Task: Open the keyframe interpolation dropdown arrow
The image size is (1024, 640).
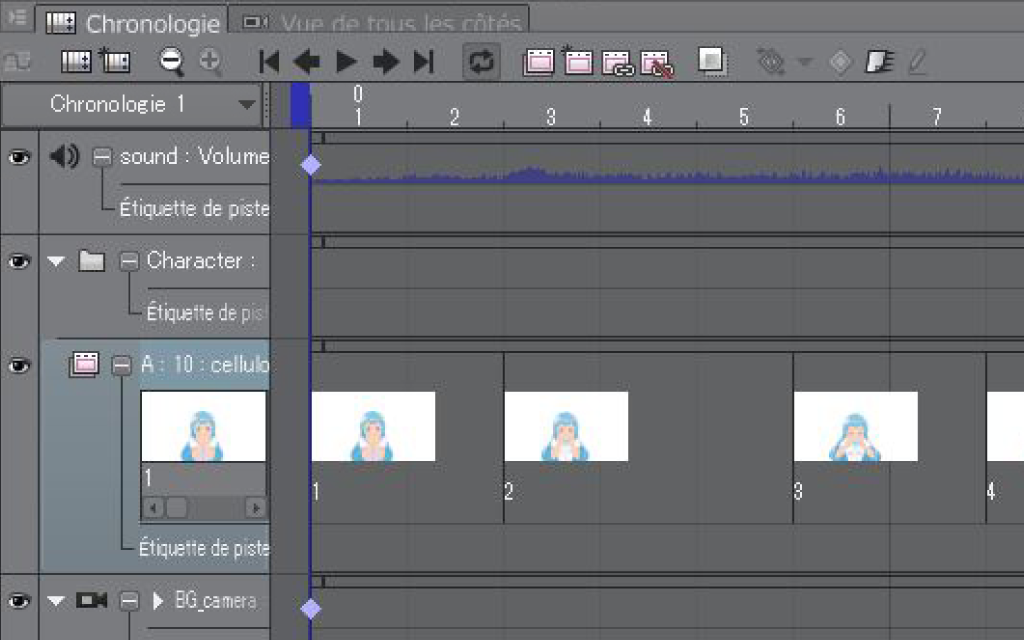Action: pyautogui.click(x=805, y=62)
